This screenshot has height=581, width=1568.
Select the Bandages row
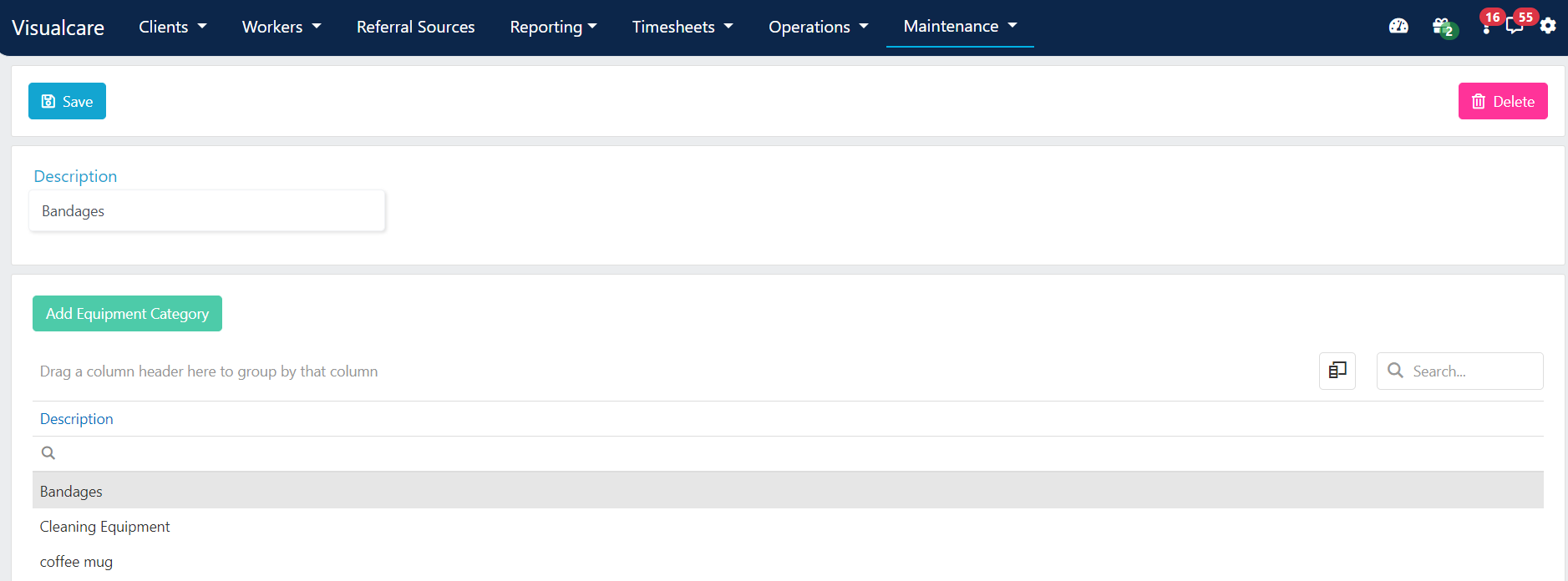[x=788, y=491]
